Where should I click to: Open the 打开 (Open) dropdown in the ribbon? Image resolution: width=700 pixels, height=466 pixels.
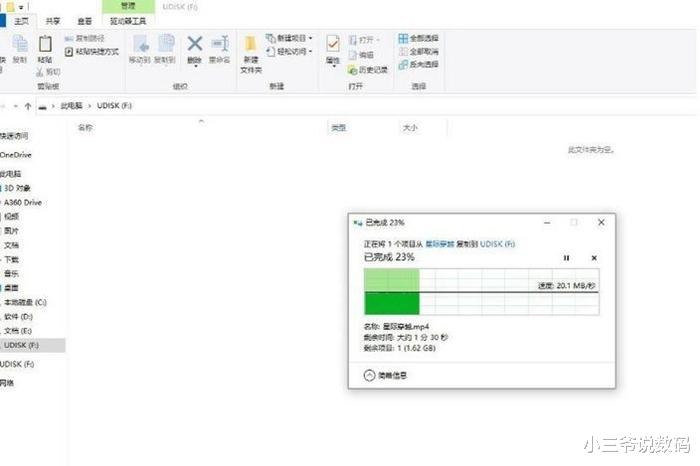tap(364, 40)
